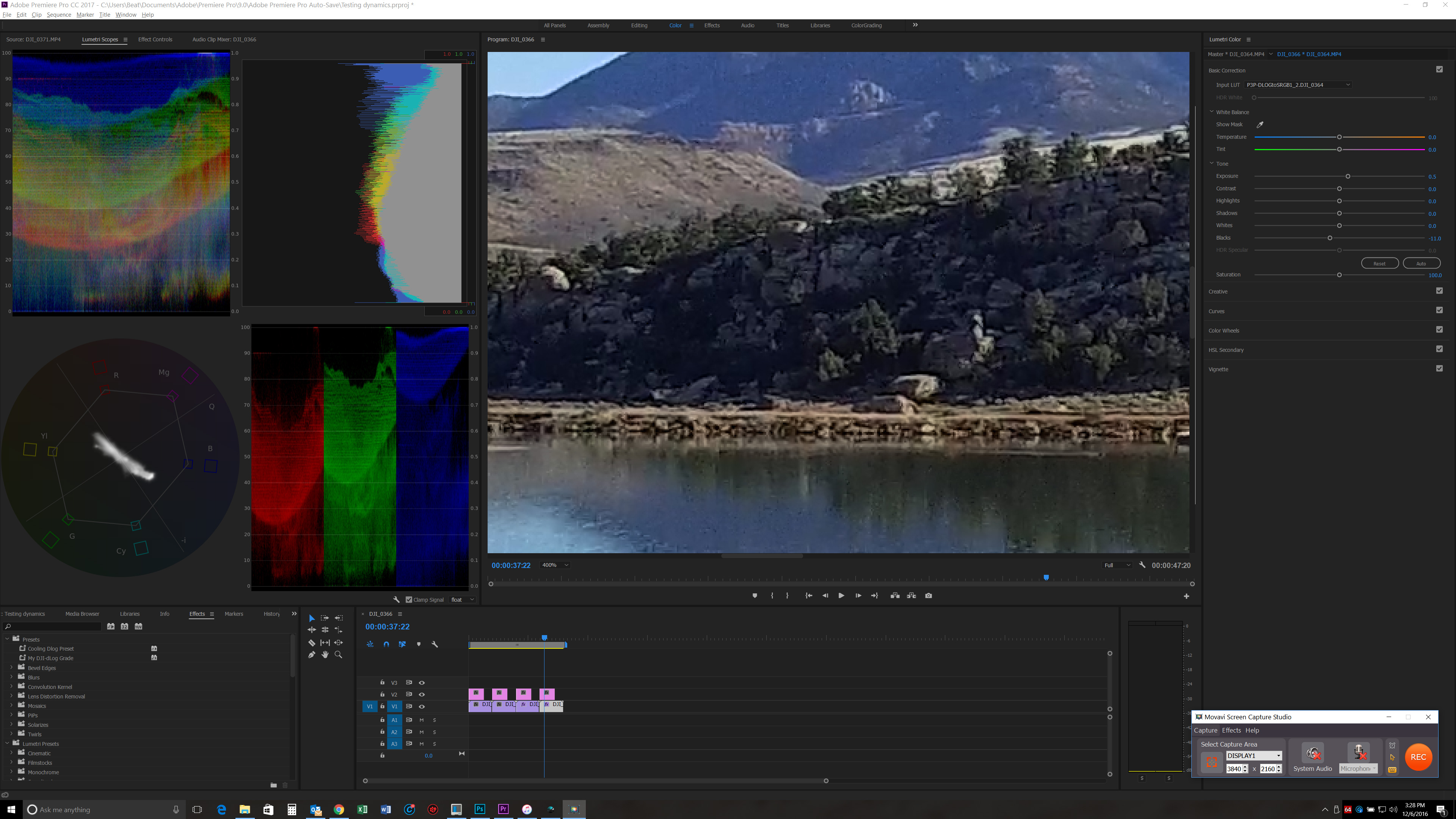Select the Zoom tool magnifier
The height and width of the screenshot is (819, 1456).
coord(339,654)
